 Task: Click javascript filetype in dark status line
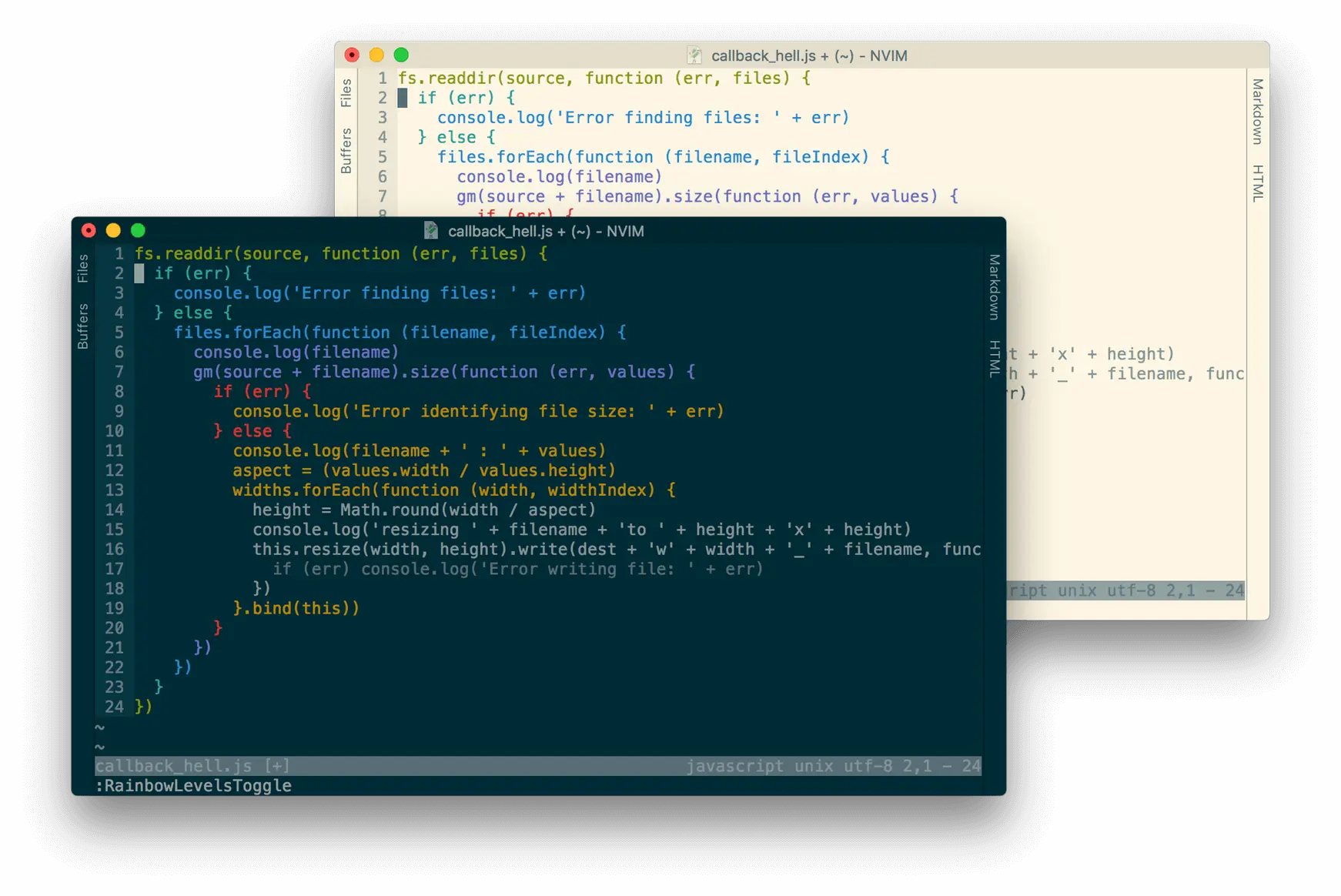(x=734, y=766)
